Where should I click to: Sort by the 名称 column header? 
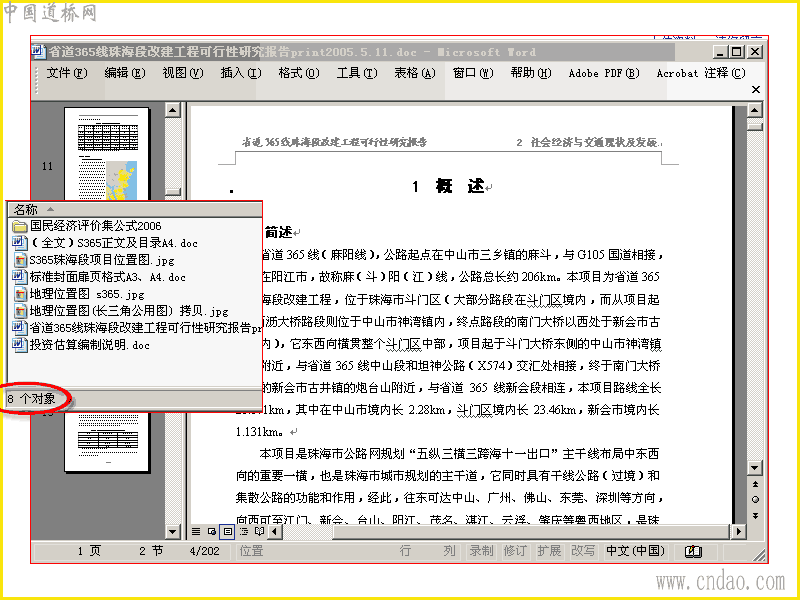134,209
